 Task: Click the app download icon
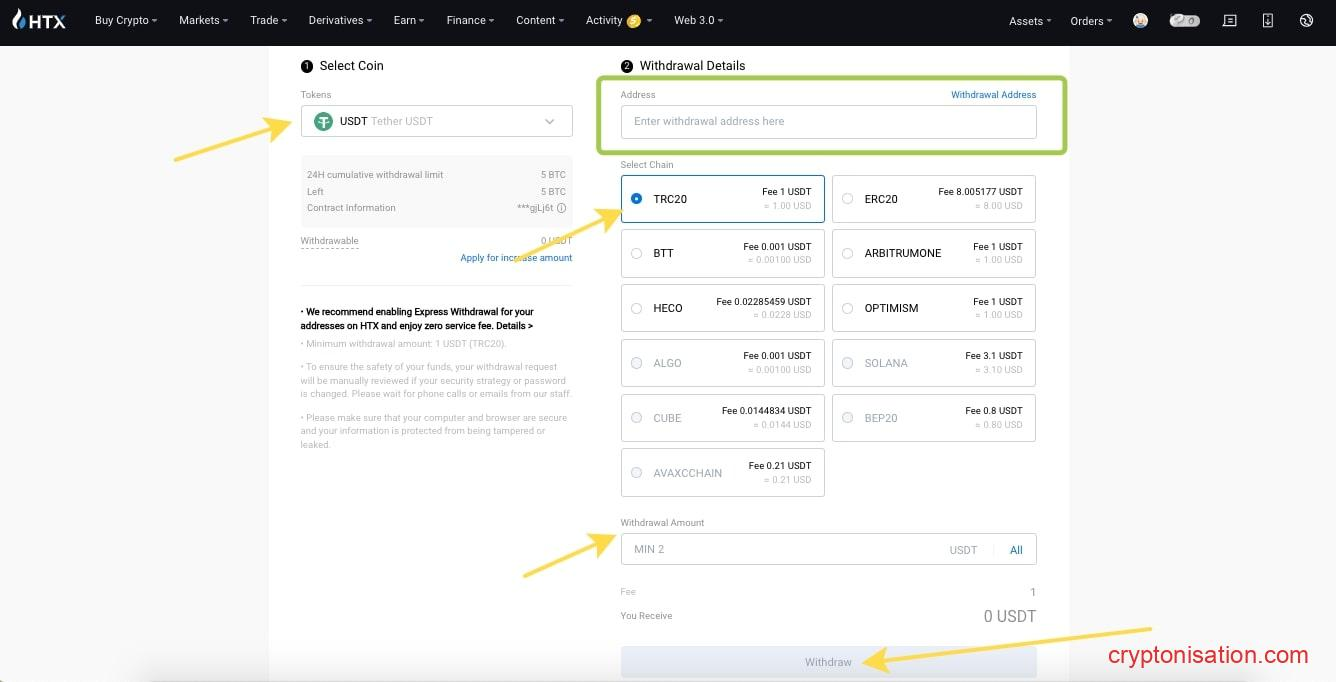[1268, 20]
